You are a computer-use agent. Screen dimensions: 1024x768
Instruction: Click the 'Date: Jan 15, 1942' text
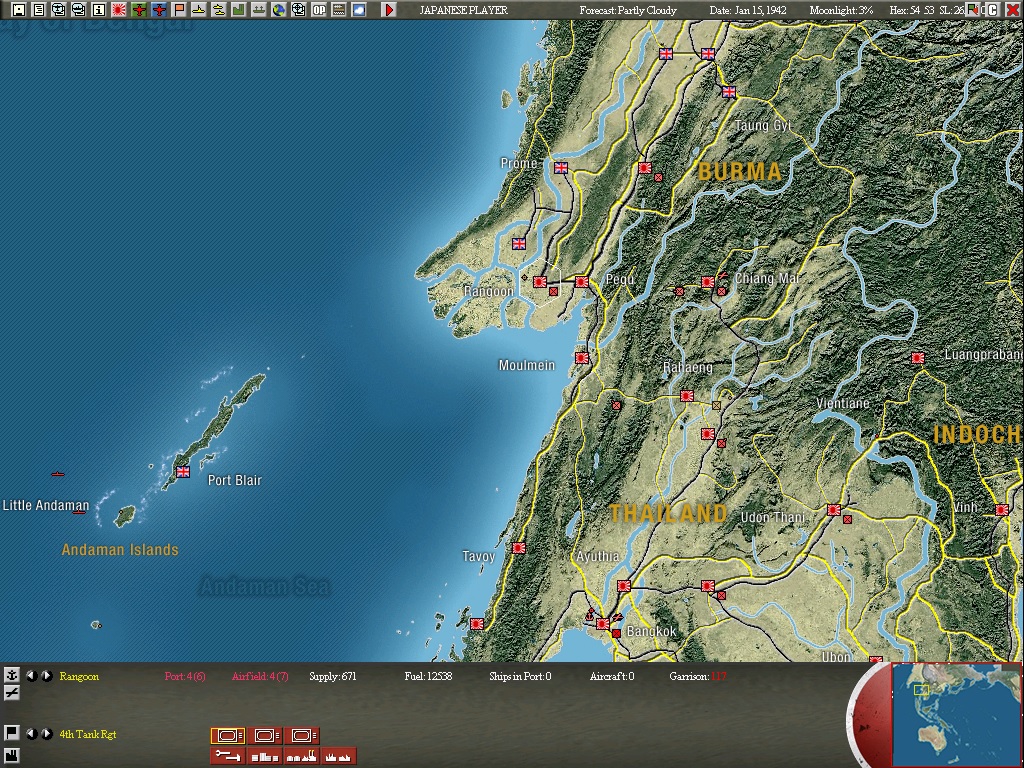pyautogui.click(x=748, y=10)
